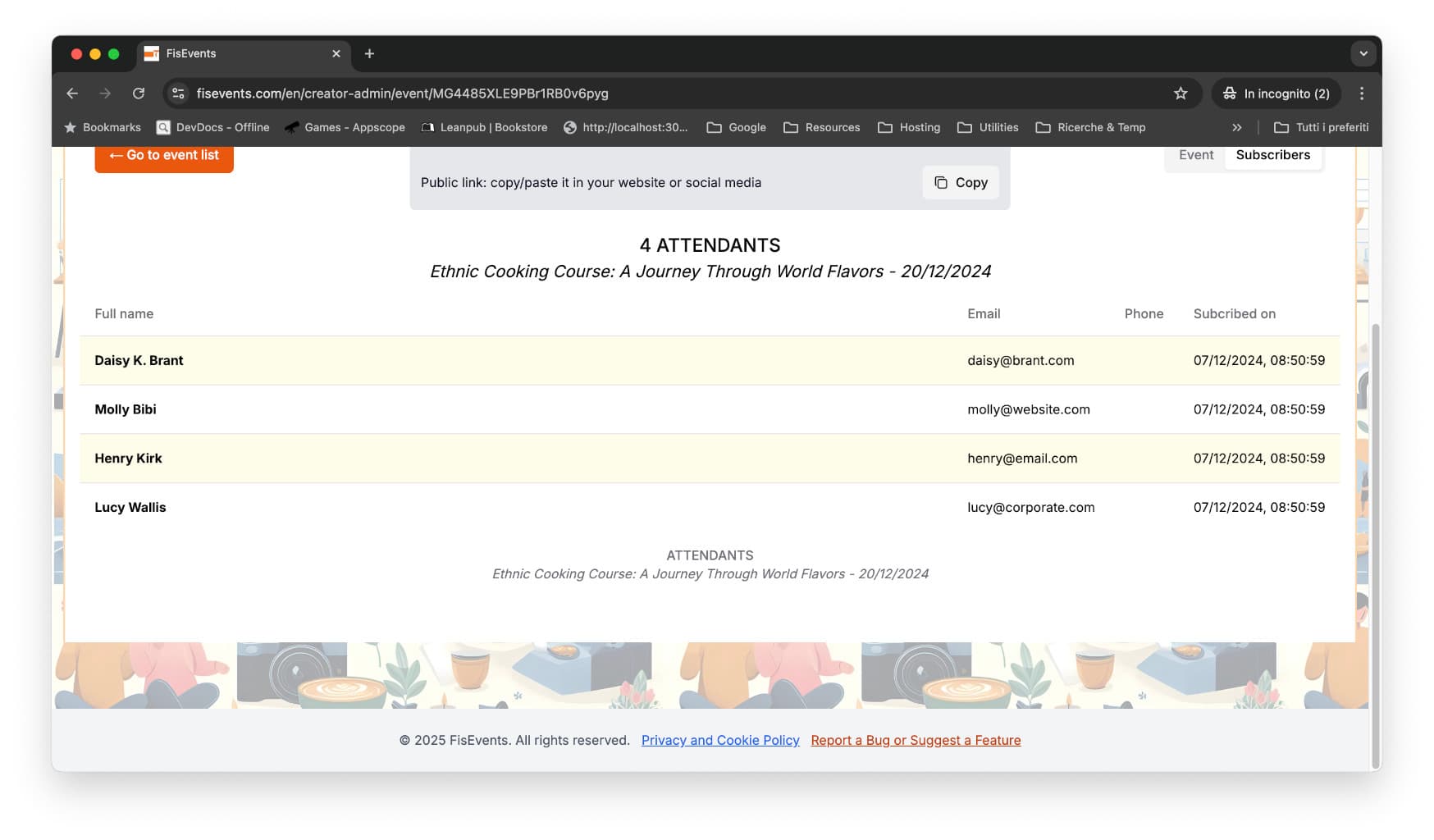This screenshot has width=1434, height=840.
Task: Click the In incognito (2) indicator
Action: tap(1276, 94)
